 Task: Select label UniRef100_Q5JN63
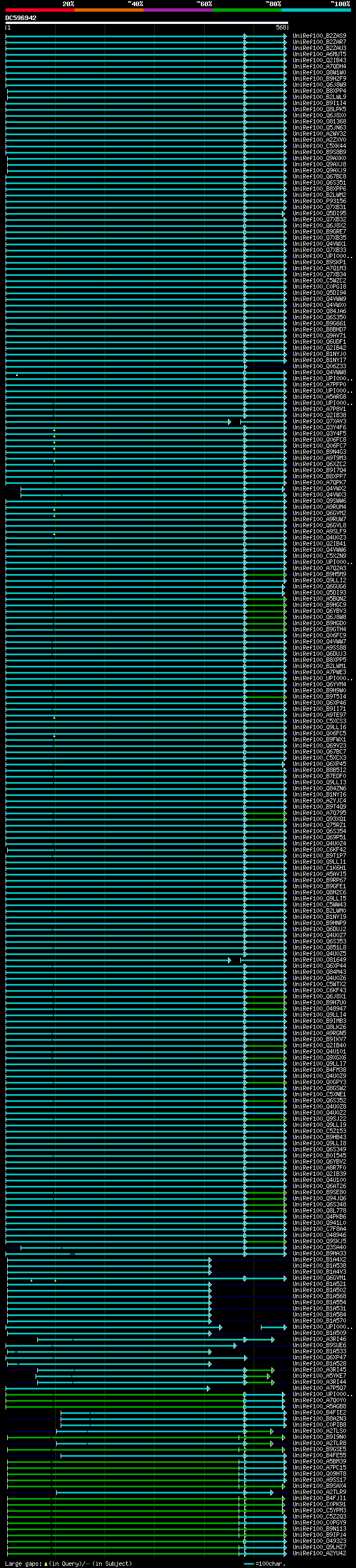319,128
